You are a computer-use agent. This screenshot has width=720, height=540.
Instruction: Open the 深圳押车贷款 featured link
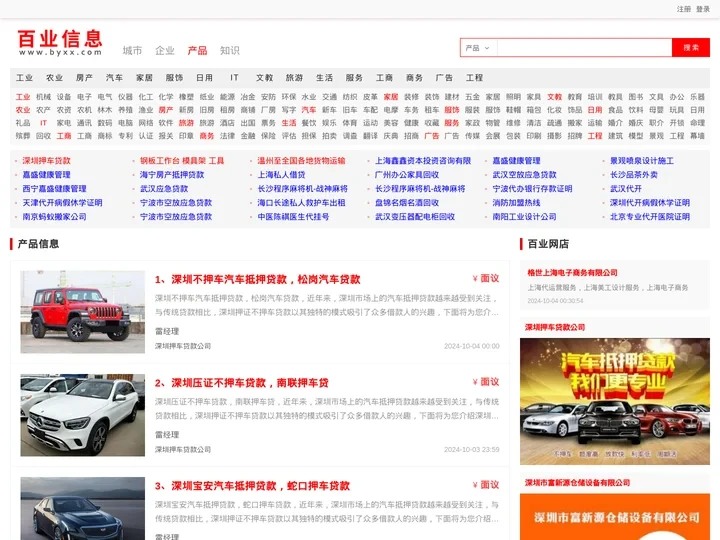tap(46, 161)
